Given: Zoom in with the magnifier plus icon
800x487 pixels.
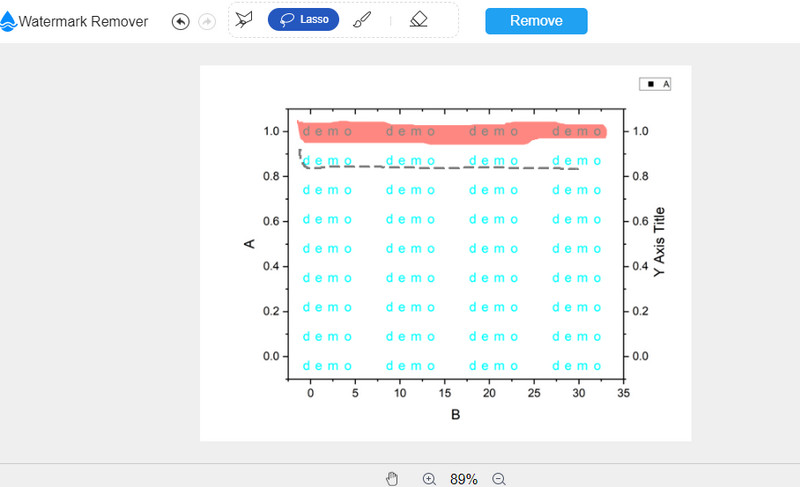Looking at the screenshot, I should (x=429, y=479).
